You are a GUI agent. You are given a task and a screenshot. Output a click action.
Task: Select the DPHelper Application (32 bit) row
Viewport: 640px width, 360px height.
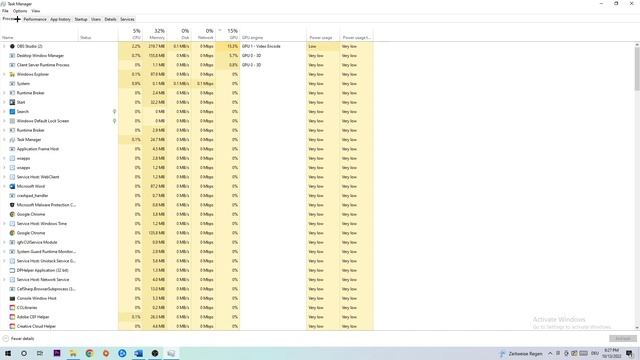[187, 270]
